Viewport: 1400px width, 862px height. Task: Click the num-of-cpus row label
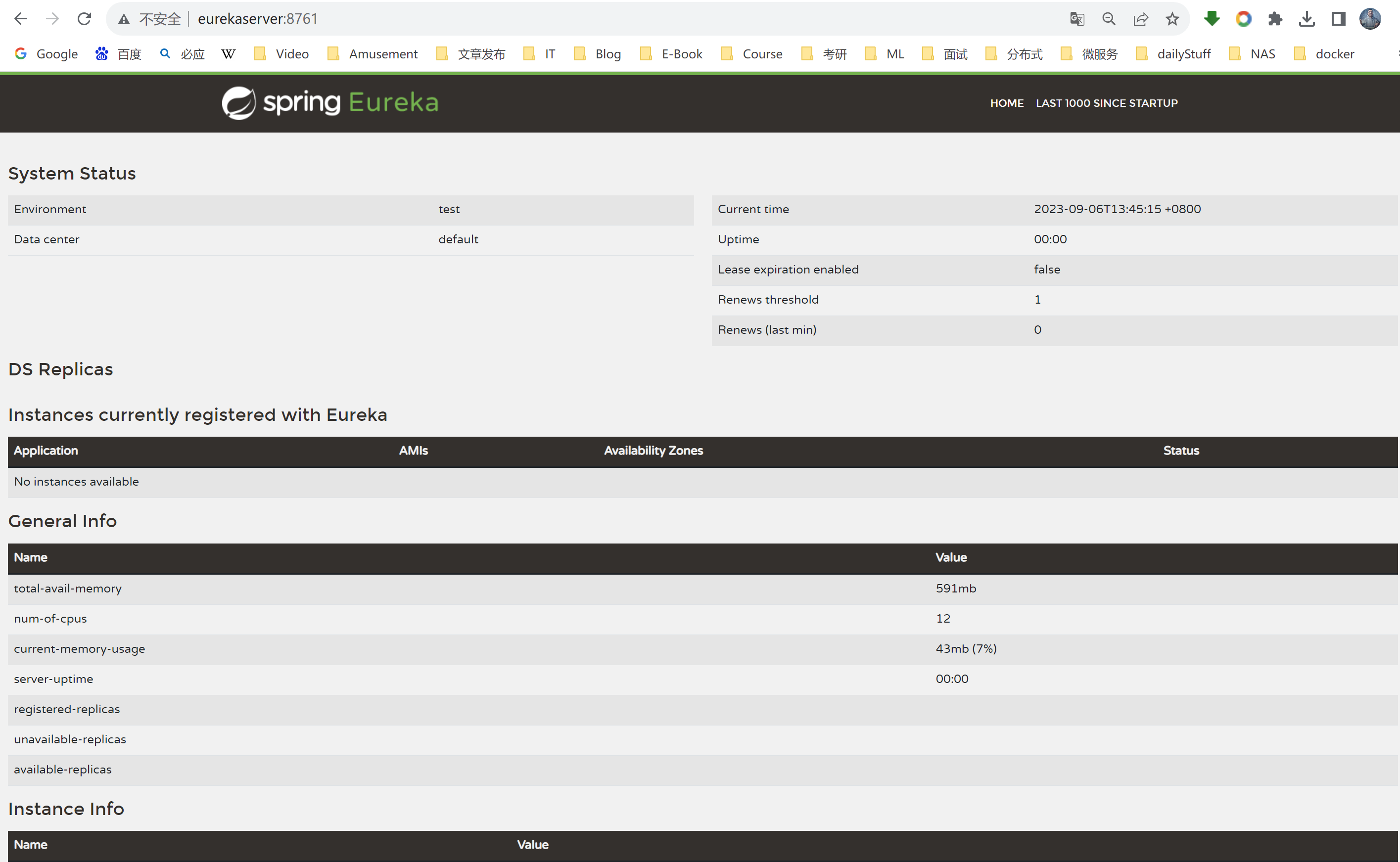pyautogui.click(x=50, y=619)
